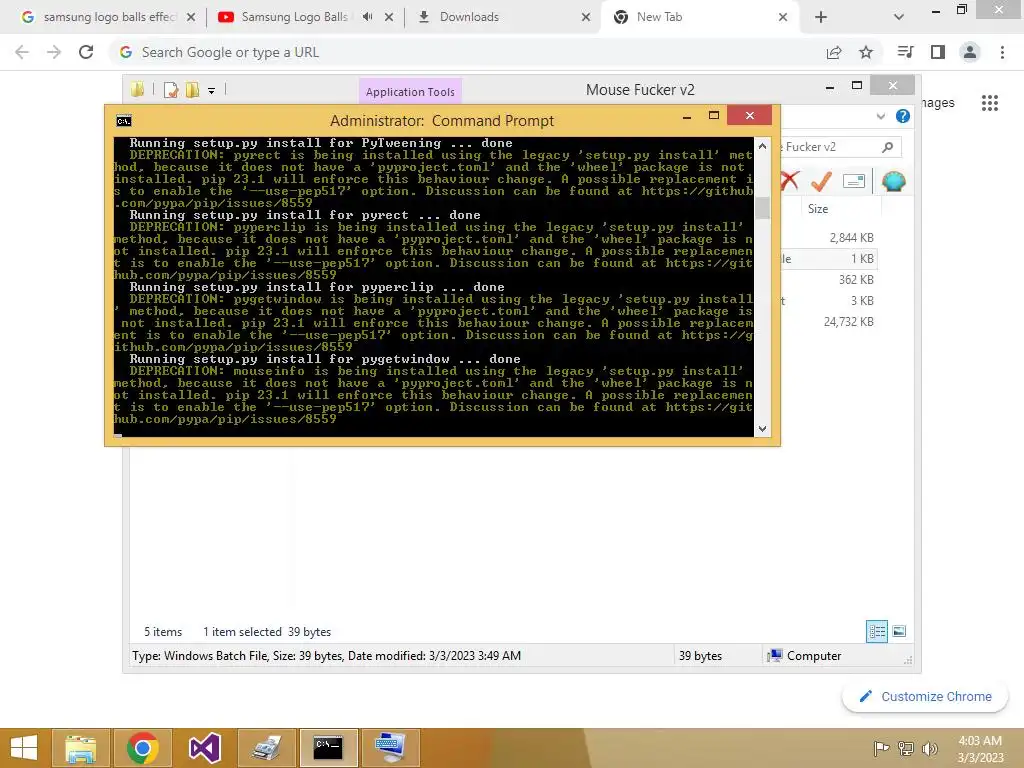The width and height of the screenshot is (1024, 768).
Task: Click the orange checkmark icon in Explorer
Action: (x=821, y=181)
